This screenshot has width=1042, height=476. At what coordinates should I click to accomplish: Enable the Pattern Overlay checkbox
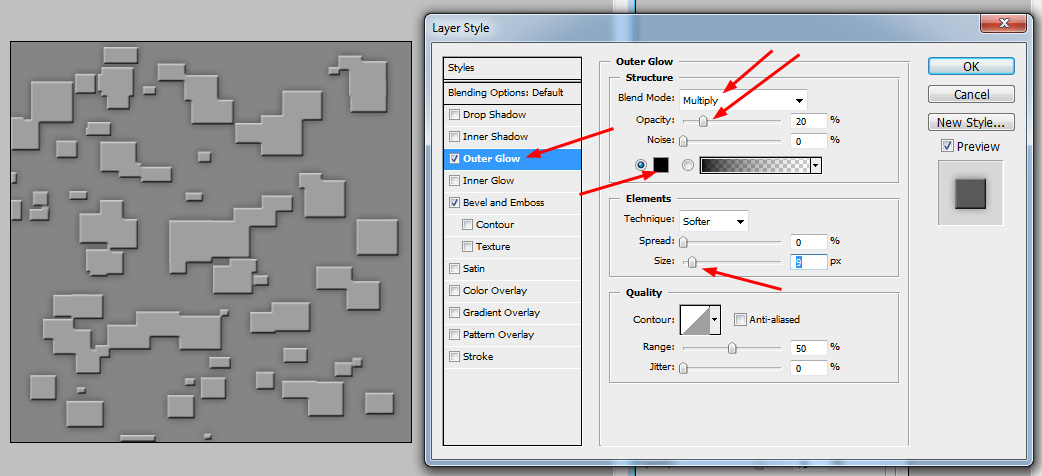(455, 334)
